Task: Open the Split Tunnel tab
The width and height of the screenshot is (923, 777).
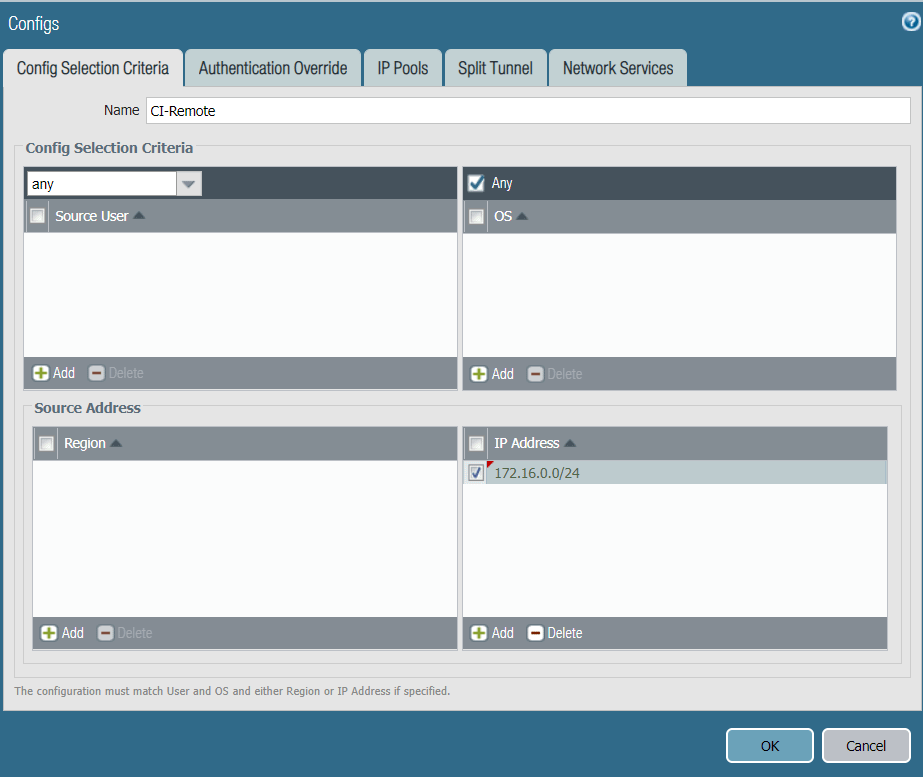Action: [x=495, y=69]
